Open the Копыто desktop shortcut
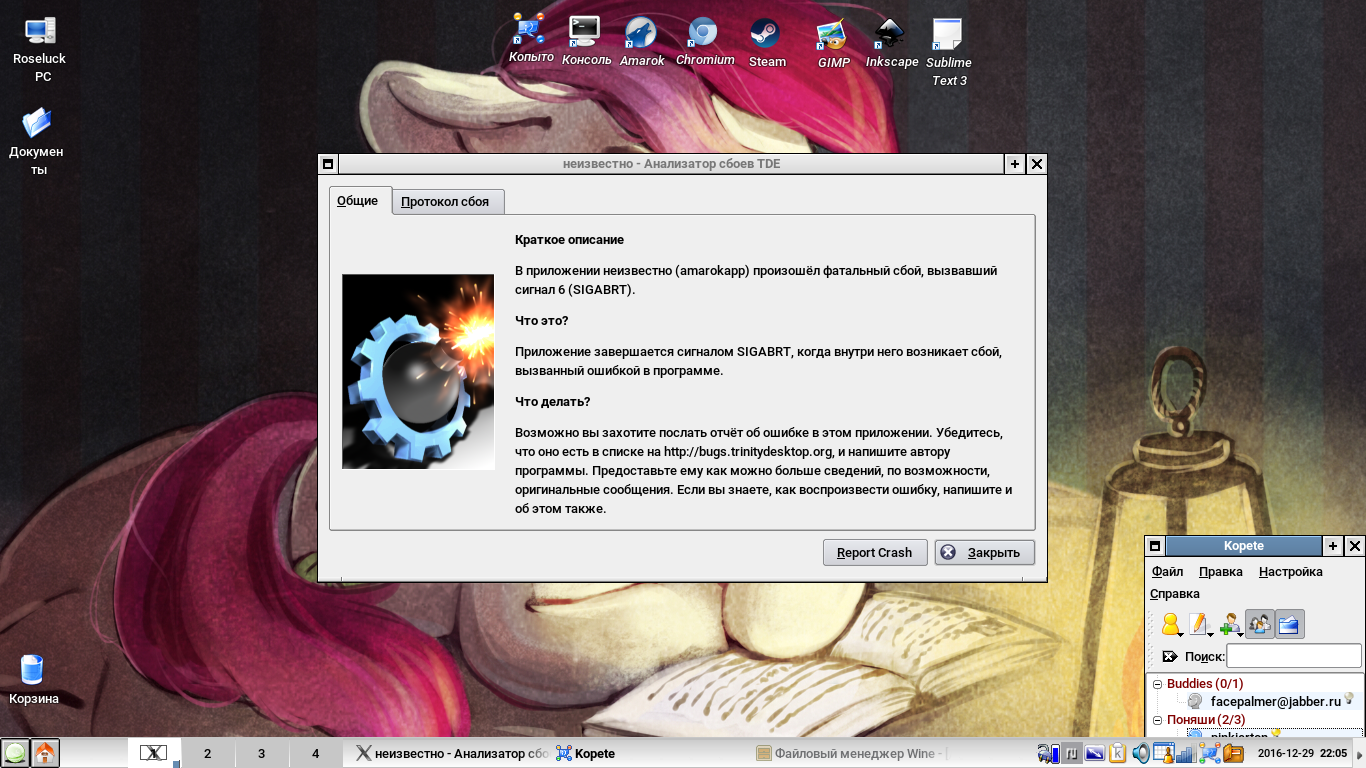This screenshot has height=768, width=1366. pos(530,39)
